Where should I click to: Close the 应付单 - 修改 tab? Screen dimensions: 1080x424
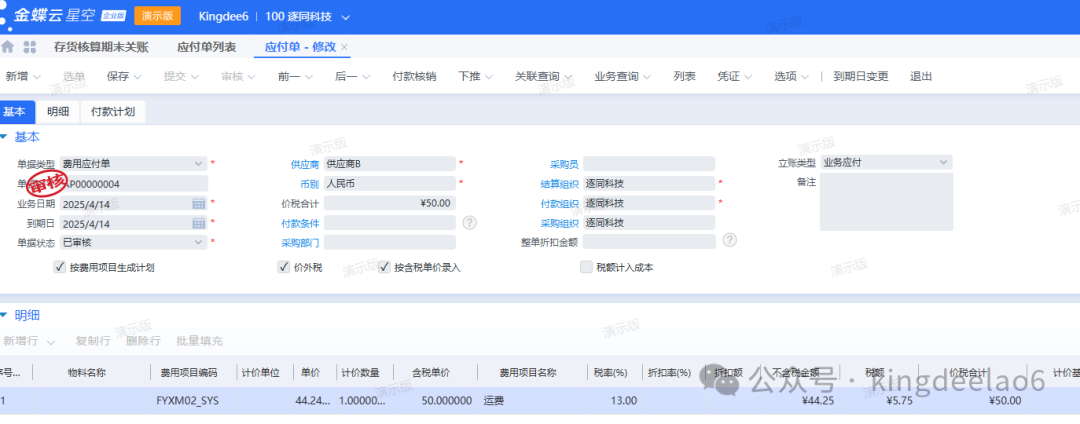point(345,47)
